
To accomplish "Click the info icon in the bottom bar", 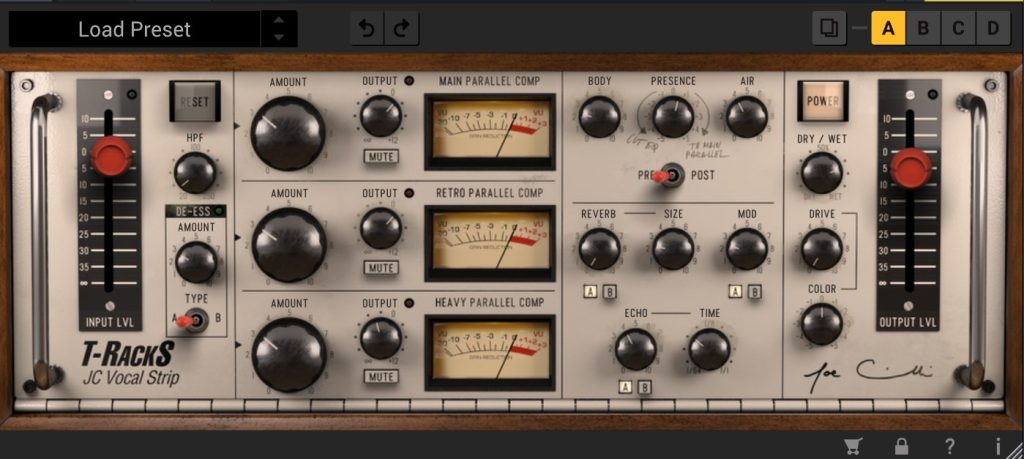I will point(997,446).
